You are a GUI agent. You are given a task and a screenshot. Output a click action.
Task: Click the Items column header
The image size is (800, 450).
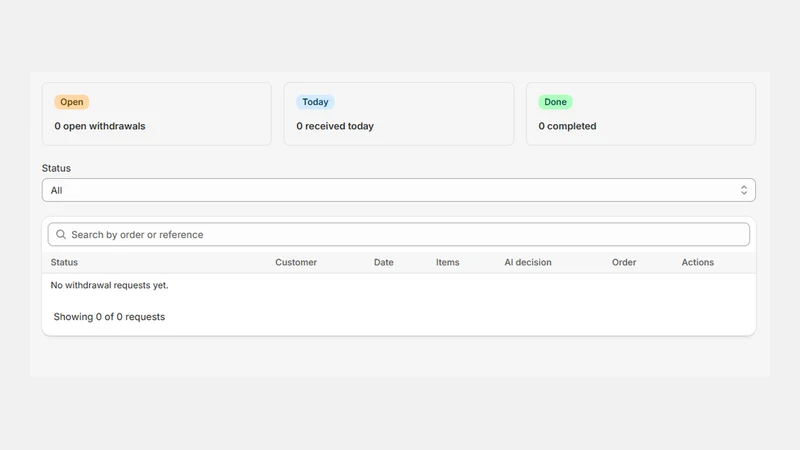pos(447,262)
